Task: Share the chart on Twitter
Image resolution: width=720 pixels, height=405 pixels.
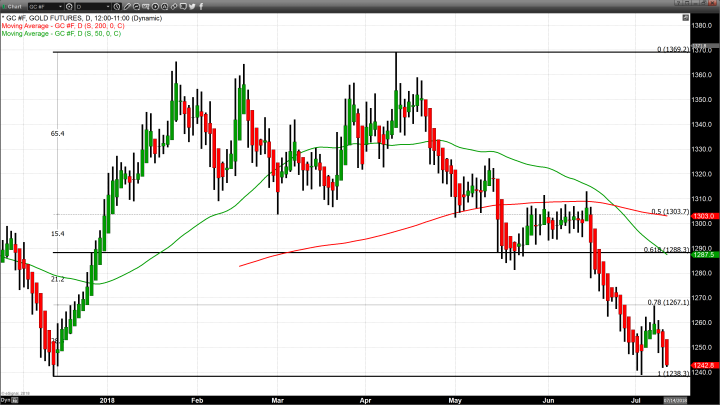Action: [191, 7]
